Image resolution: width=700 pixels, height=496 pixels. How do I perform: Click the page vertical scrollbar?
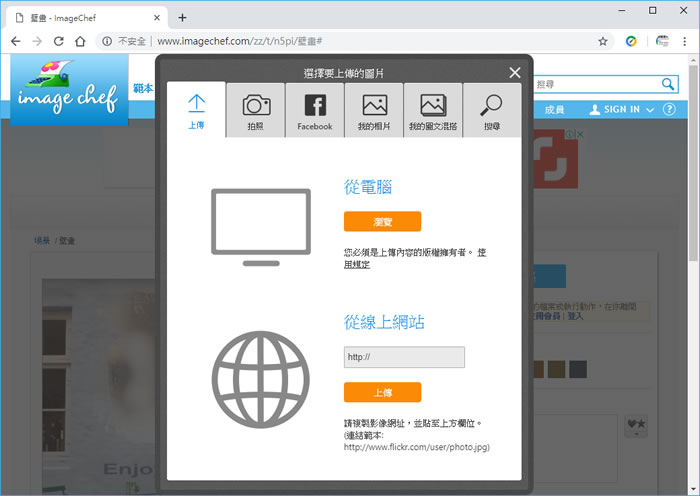[693, 163]
